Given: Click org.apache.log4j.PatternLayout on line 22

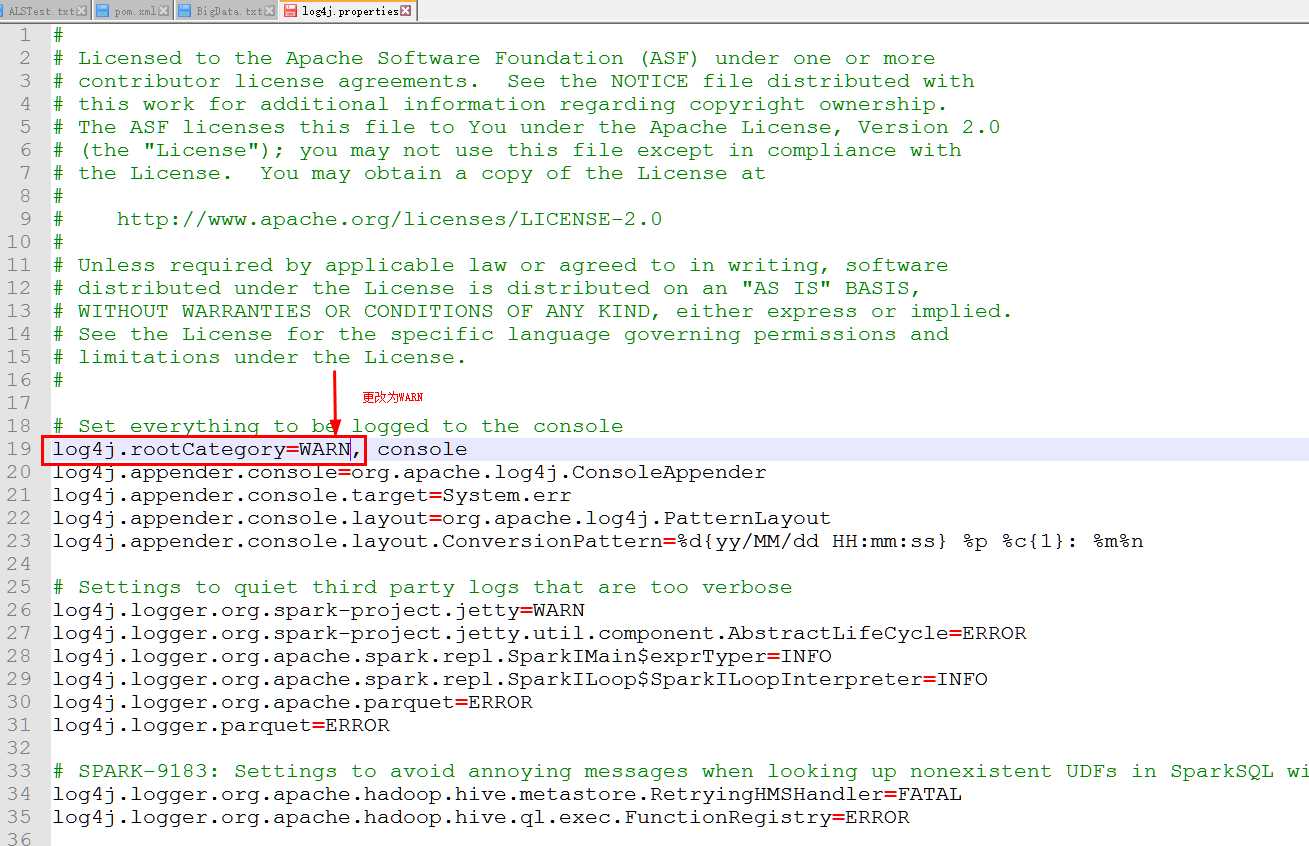Looking at the screenshot, I should click(x=636, y=518).
